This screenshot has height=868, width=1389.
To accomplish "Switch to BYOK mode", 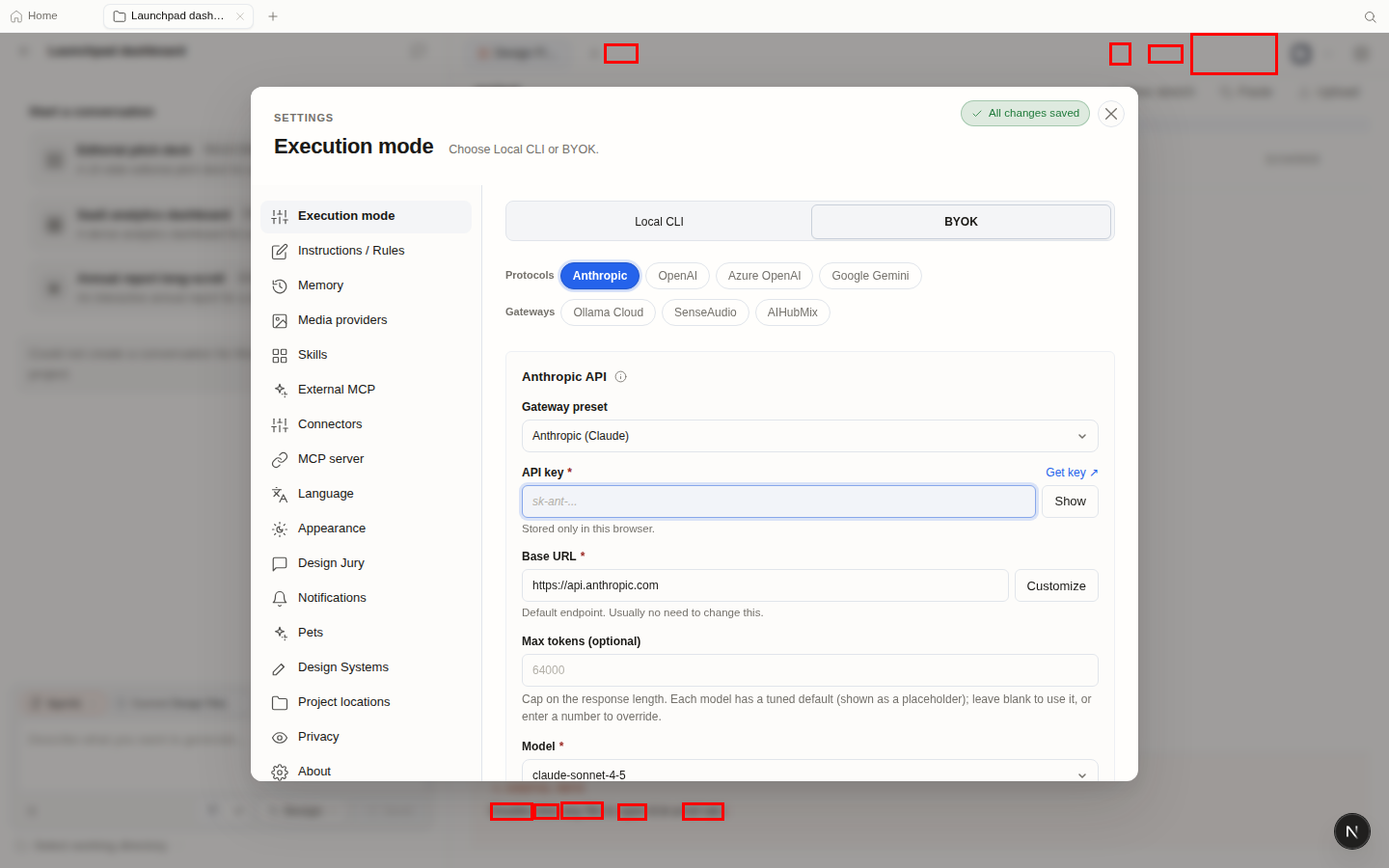I will 961,222.
